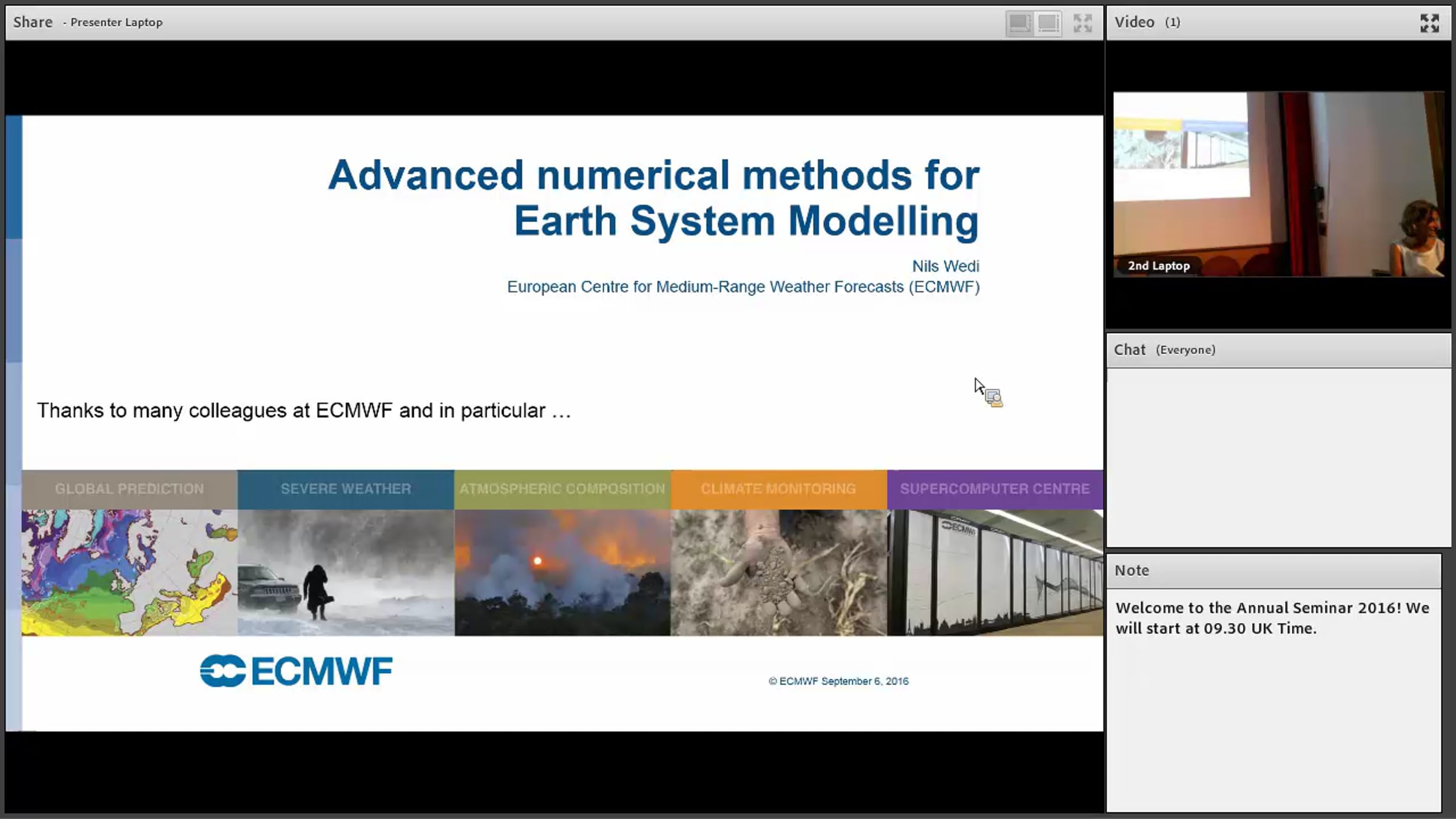Image resolution: width=1456 pixels, height=819 pixels.
Task: Click 'Thanks to many colleagues at ECMWF' line
Action: click(304, 411)
